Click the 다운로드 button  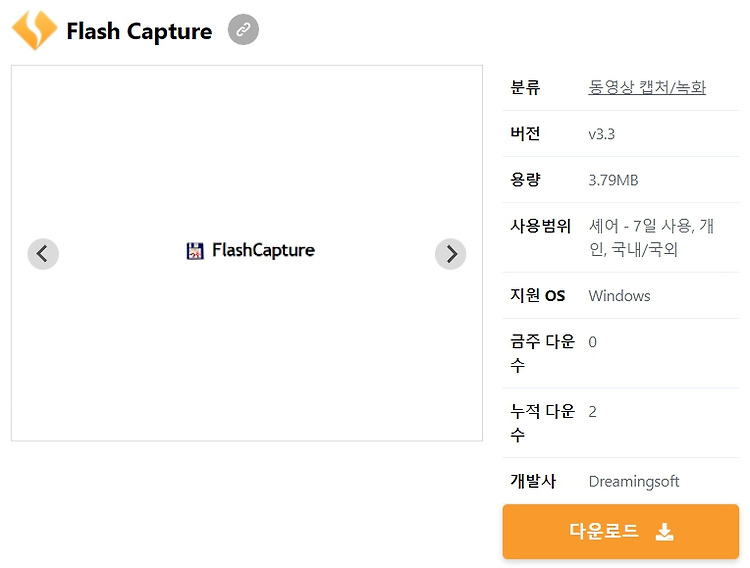(620, 531)
